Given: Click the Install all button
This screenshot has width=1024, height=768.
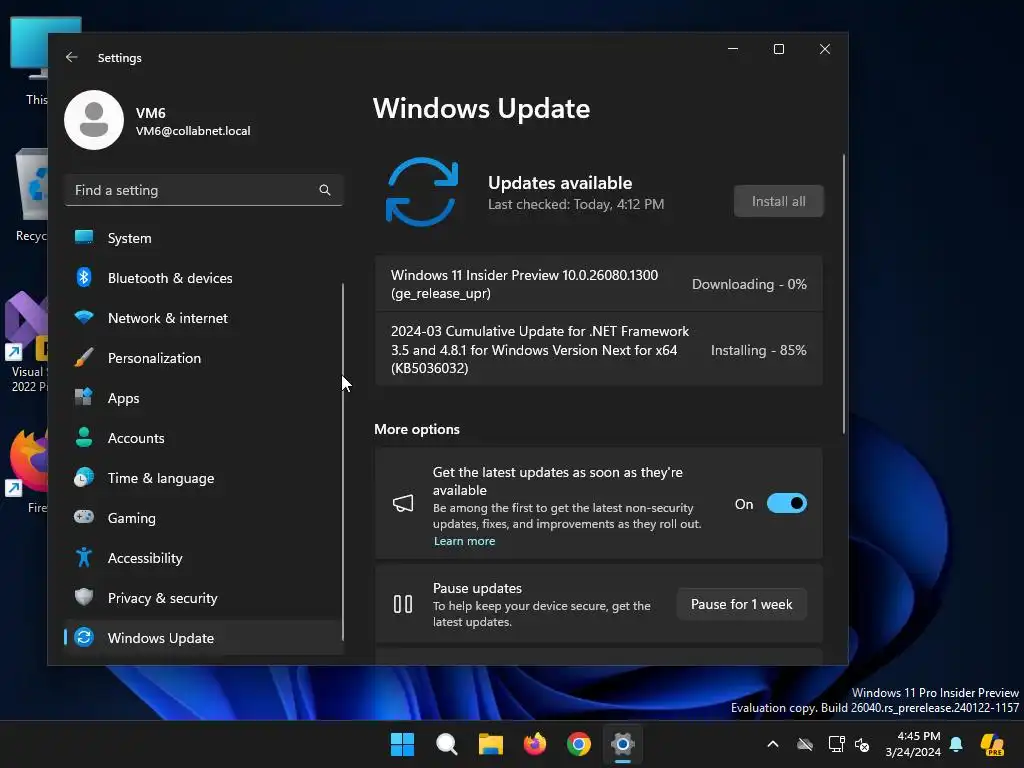Looking at the screenshot, I should 778,201.
